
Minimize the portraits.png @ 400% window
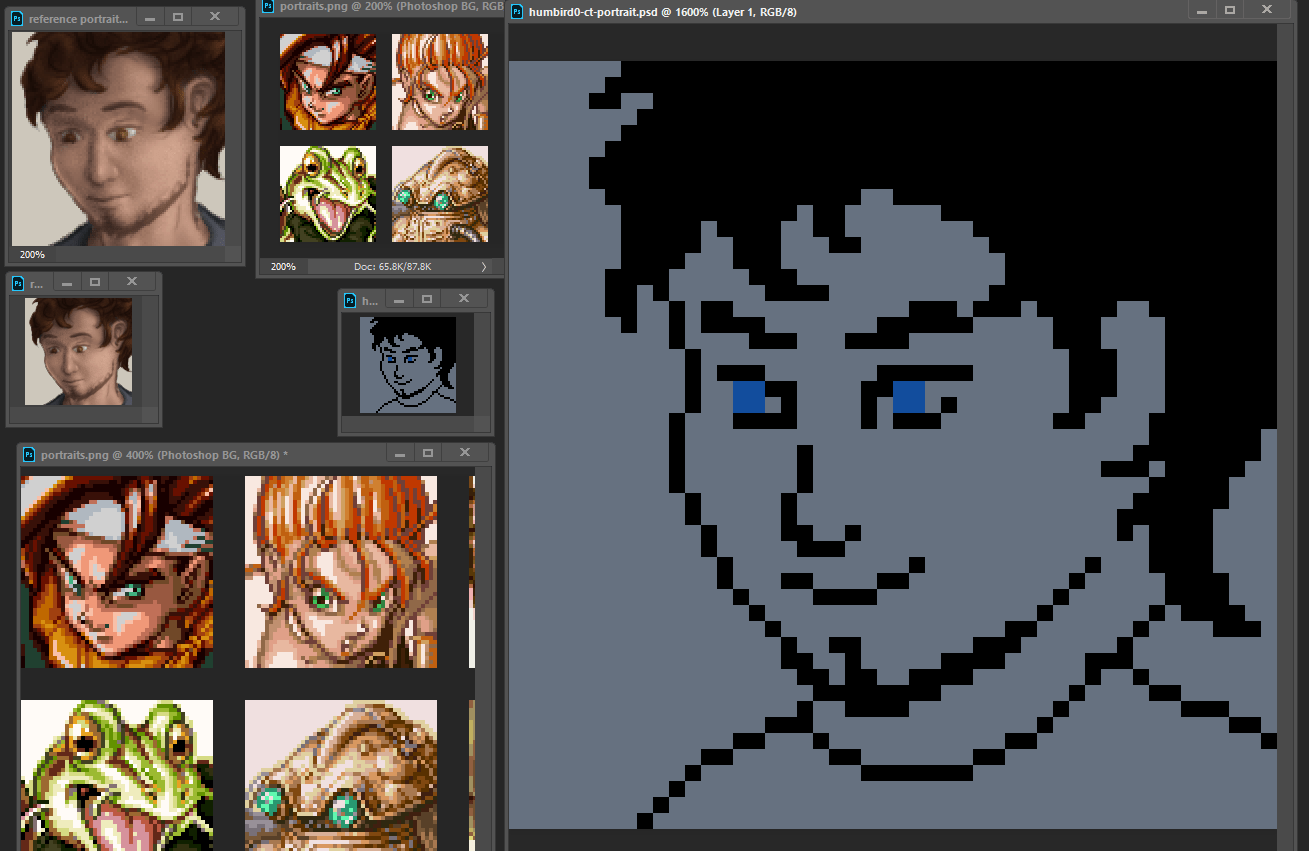coord(400,454)
